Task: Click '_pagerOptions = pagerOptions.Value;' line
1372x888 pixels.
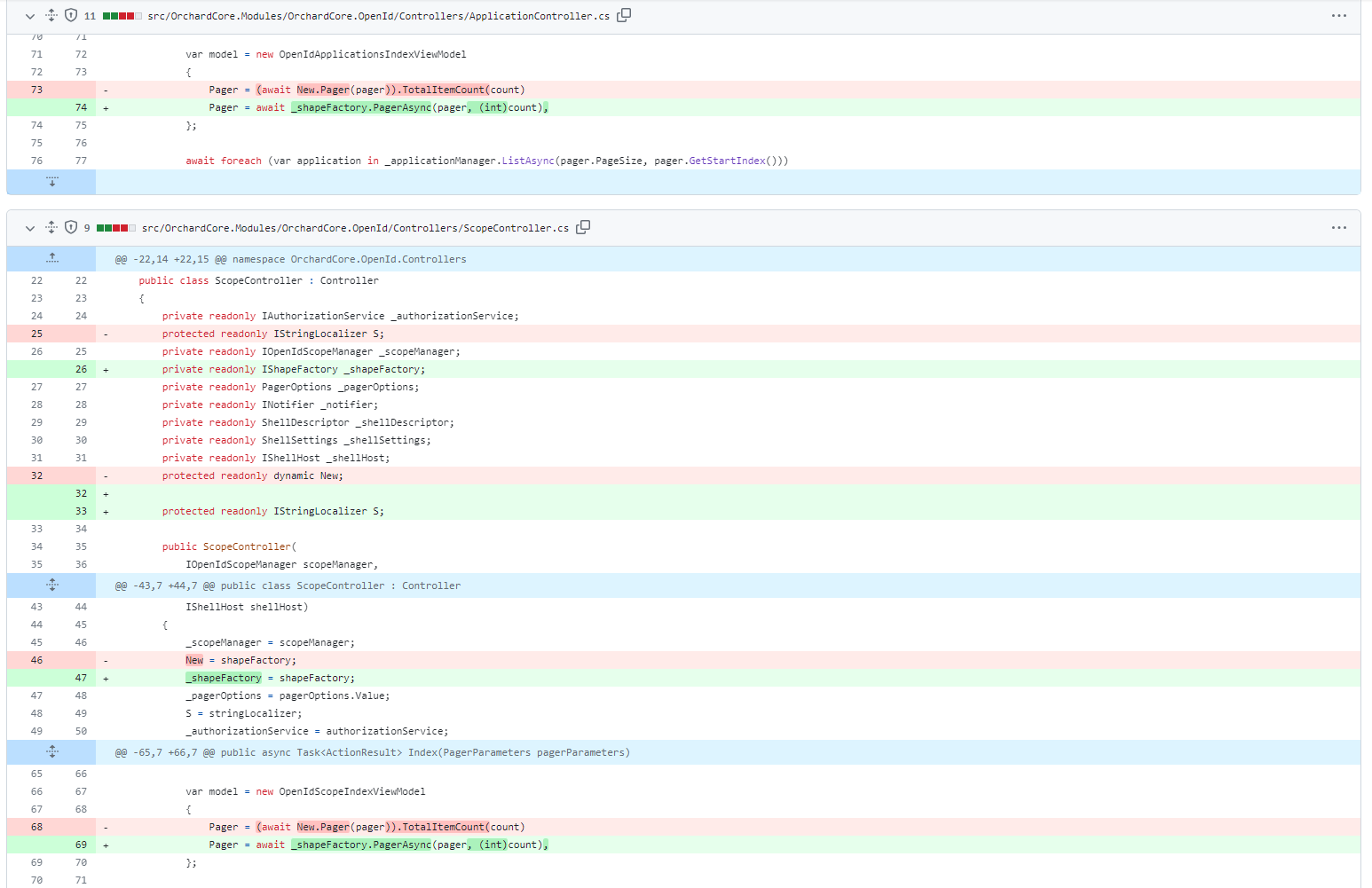Action: click(x=288, y=695)
